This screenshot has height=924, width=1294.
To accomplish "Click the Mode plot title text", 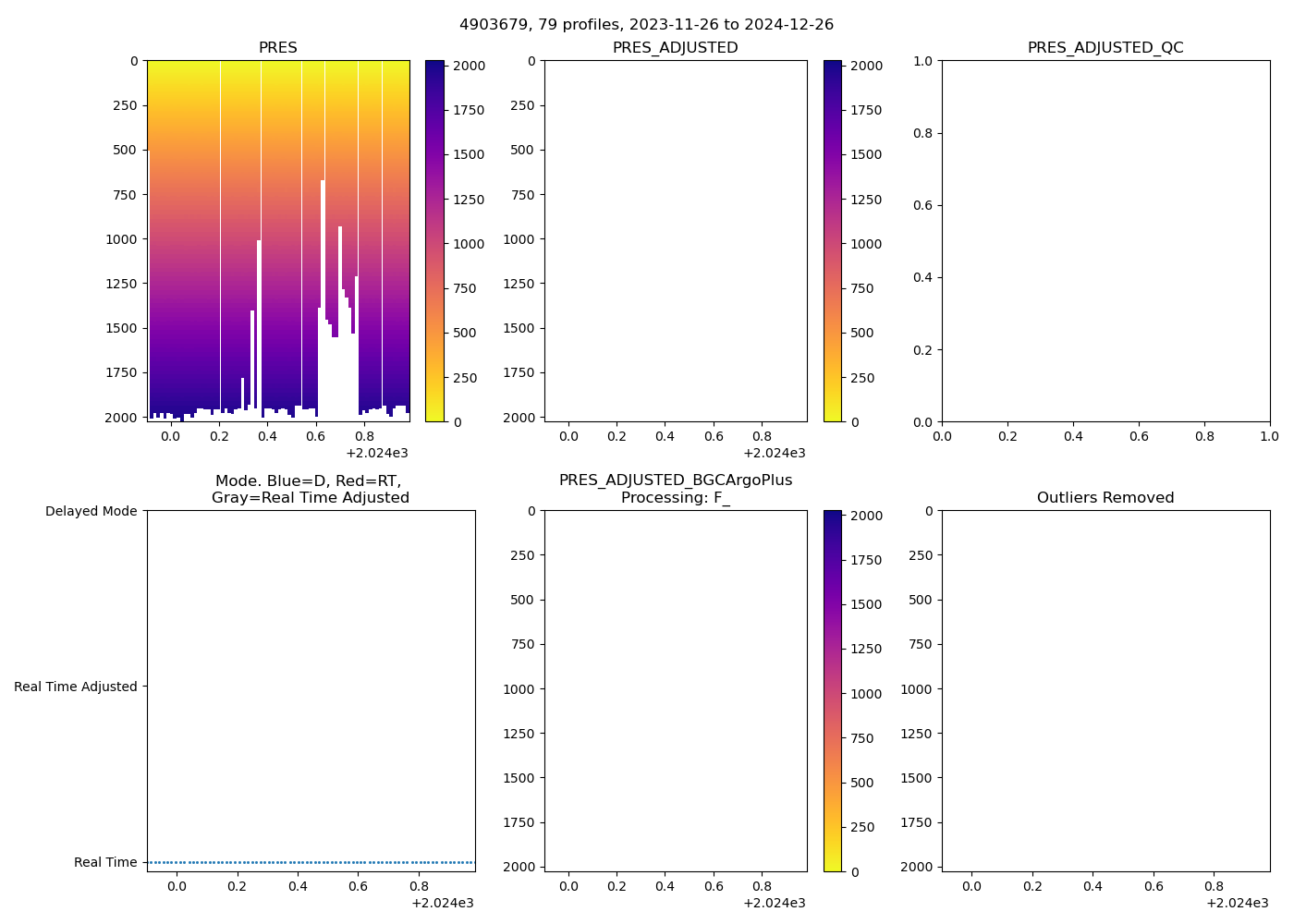I will tap(310, 489).
